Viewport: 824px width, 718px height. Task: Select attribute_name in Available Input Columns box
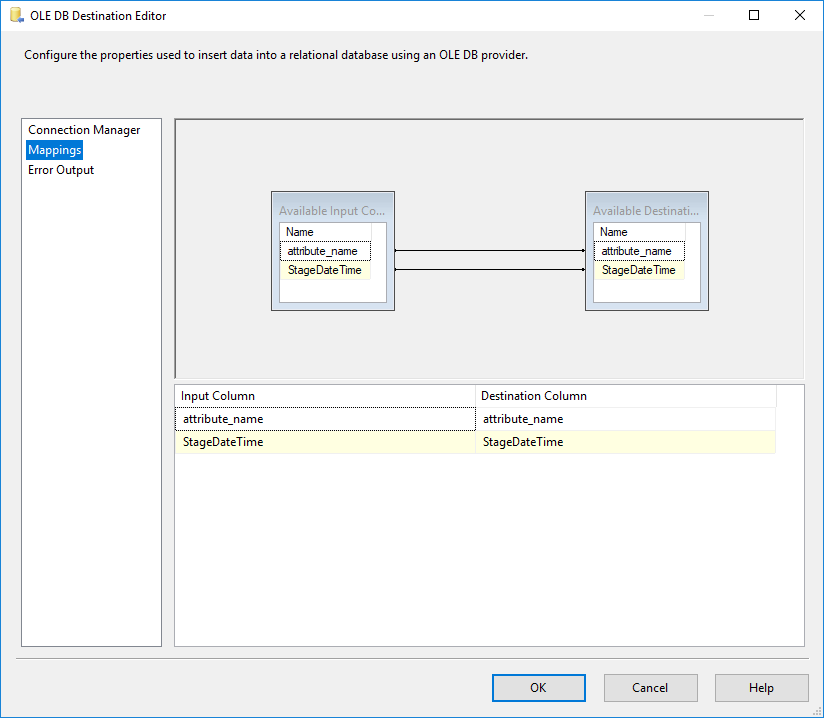(325, 251)
